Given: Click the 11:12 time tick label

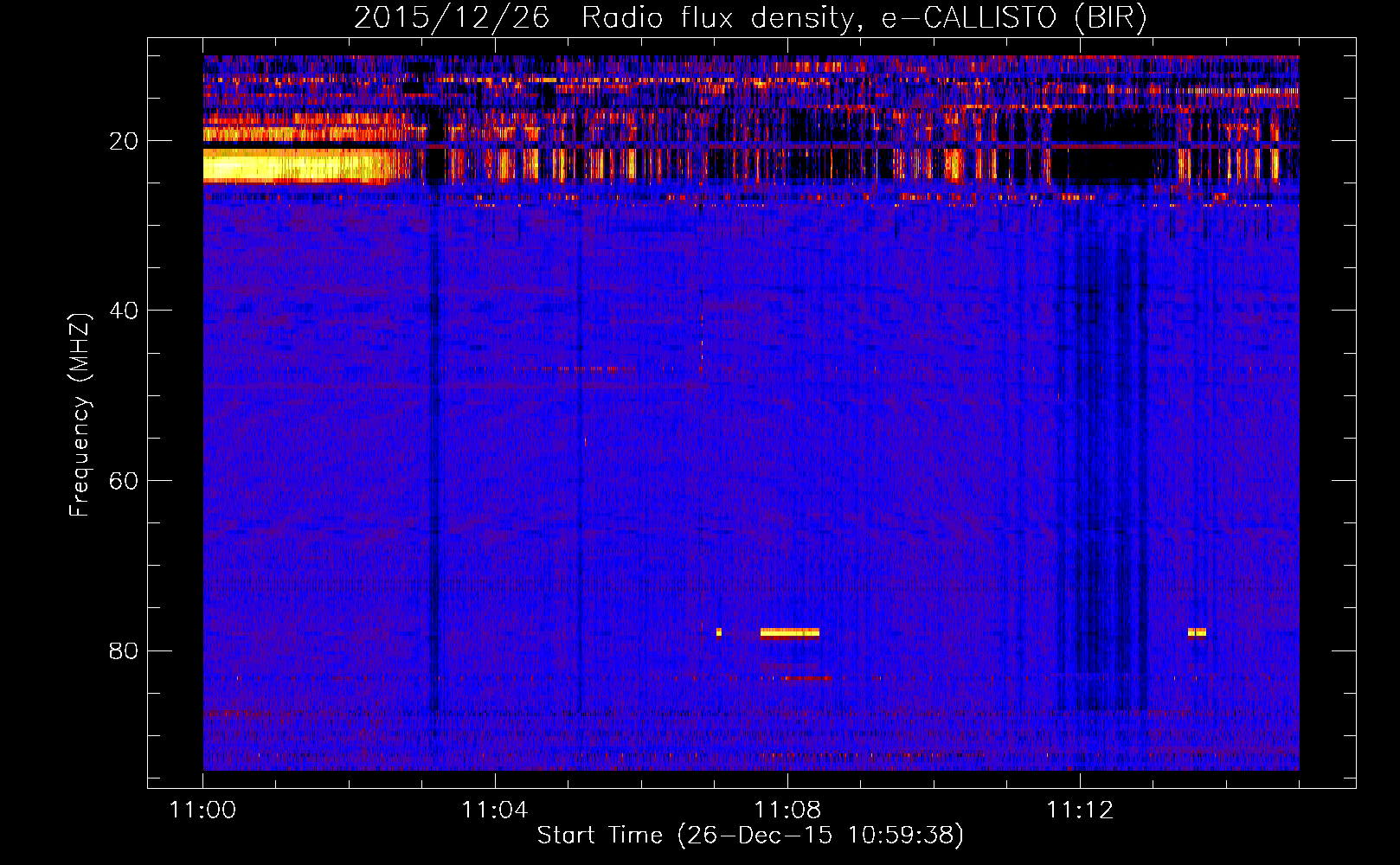Looking at the screenshot, I should point(1080,811).
